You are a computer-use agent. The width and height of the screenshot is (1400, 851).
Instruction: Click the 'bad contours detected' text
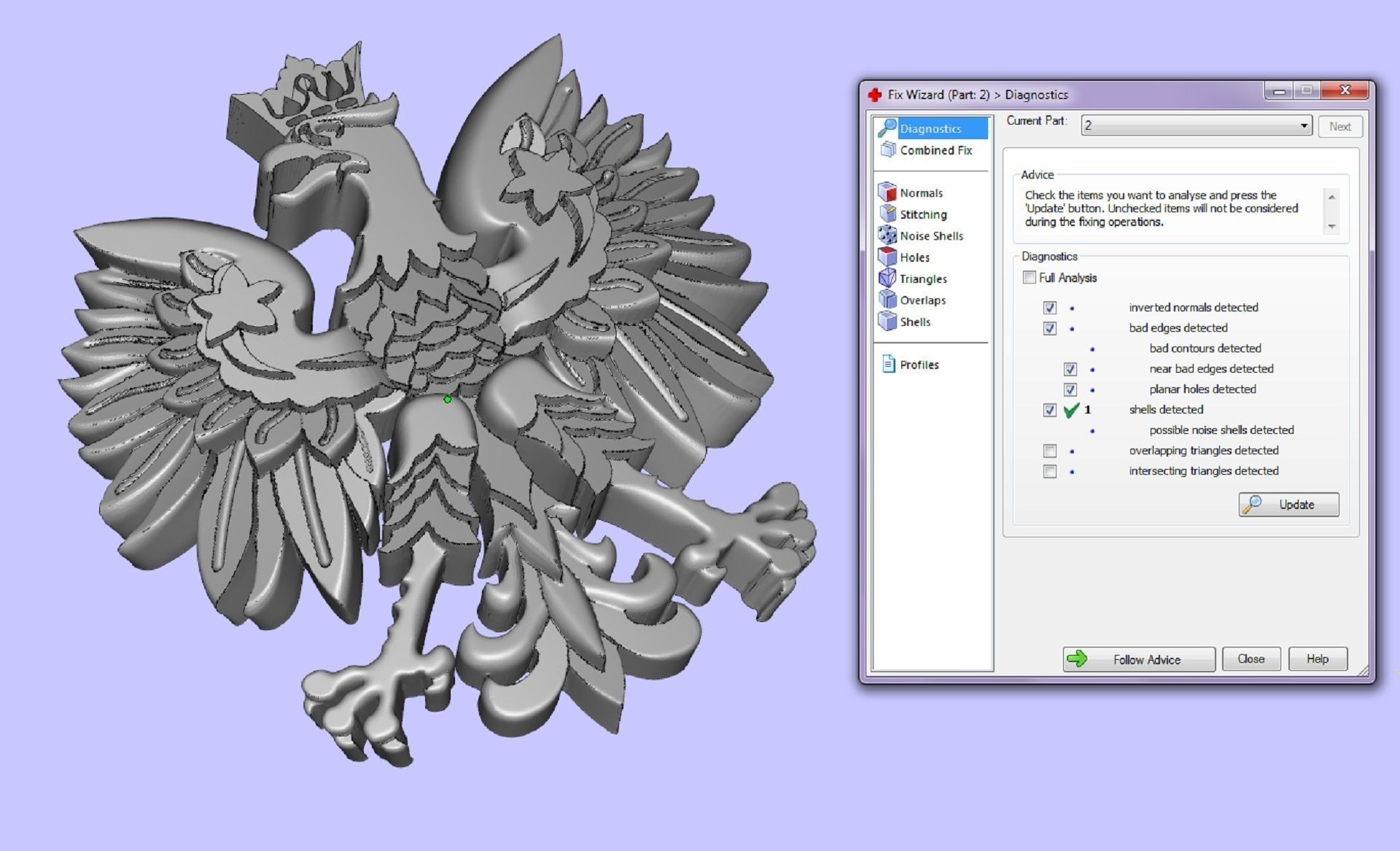pos(1205,349)
